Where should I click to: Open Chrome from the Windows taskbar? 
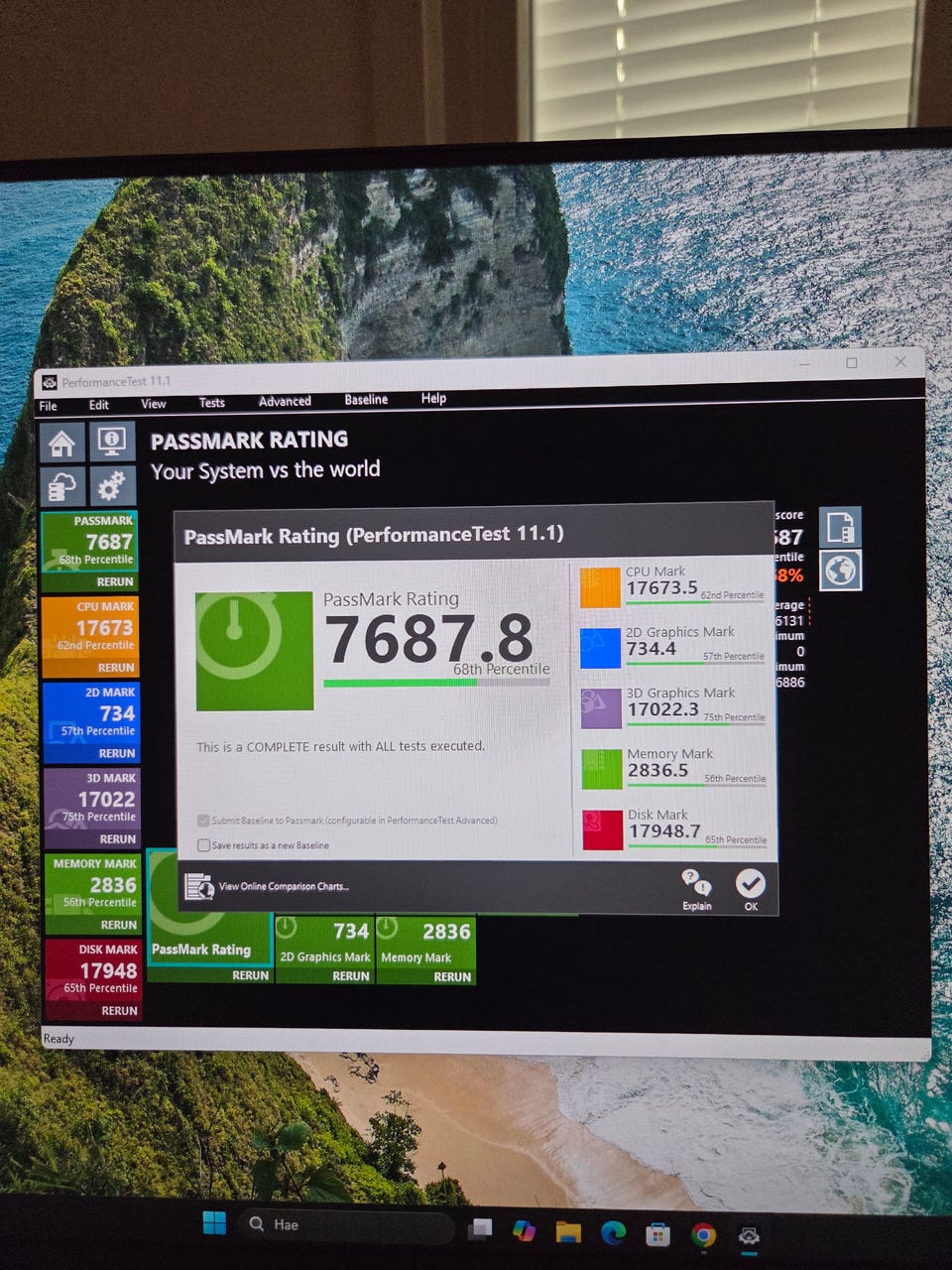703,1234
